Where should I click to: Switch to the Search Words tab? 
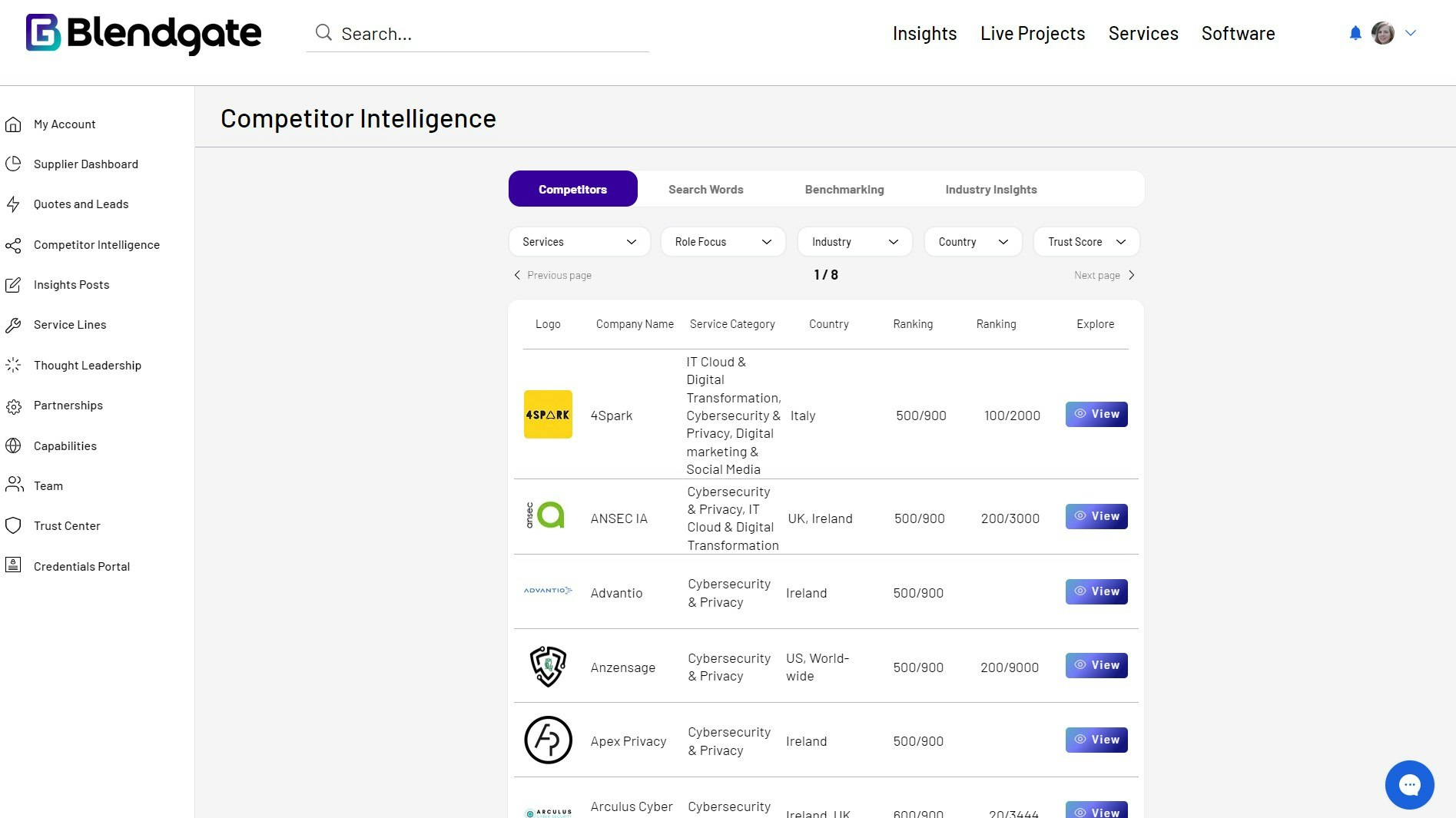click(x=705, y=190)
